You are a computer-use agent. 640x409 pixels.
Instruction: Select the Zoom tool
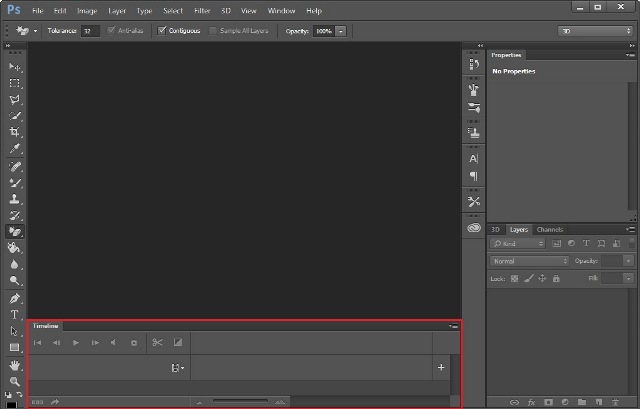(x=15, y=382)
